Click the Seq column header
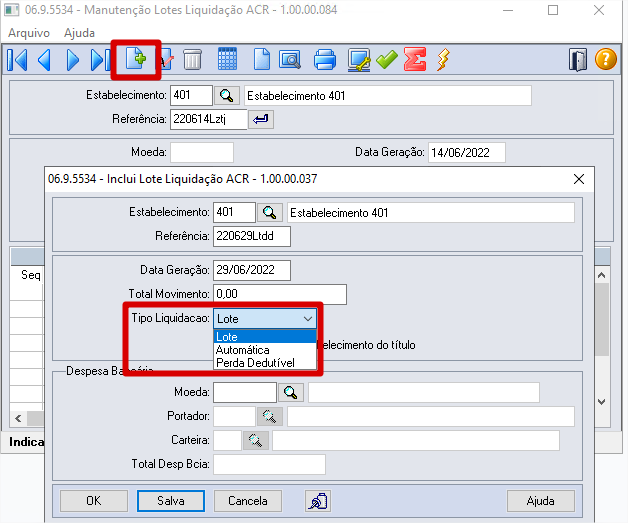628x523 pixels. pos(31,276)
